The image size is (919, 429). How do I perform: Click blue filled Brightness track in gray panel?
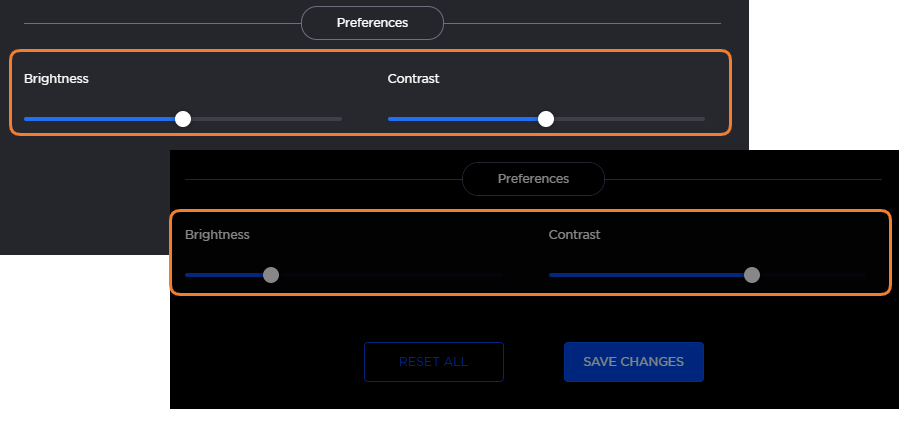tap(98, 119)
